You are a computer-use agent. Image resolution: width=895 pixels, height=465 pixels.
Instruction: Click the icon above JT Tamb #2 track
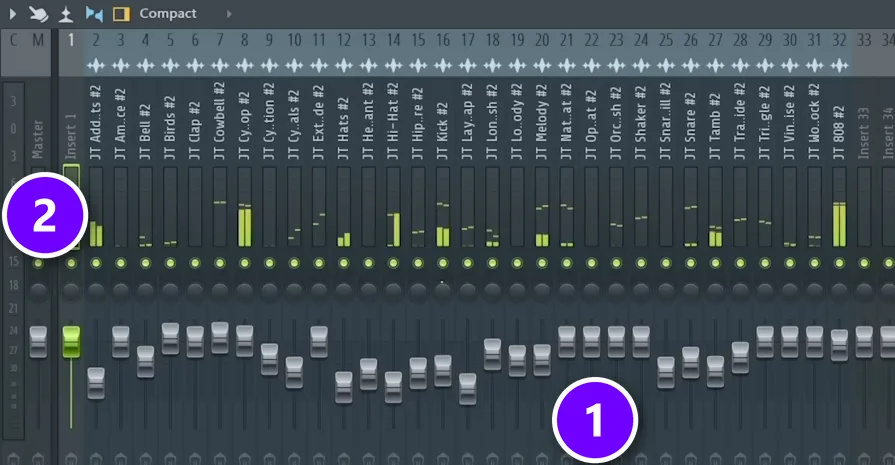pos(715,66)
